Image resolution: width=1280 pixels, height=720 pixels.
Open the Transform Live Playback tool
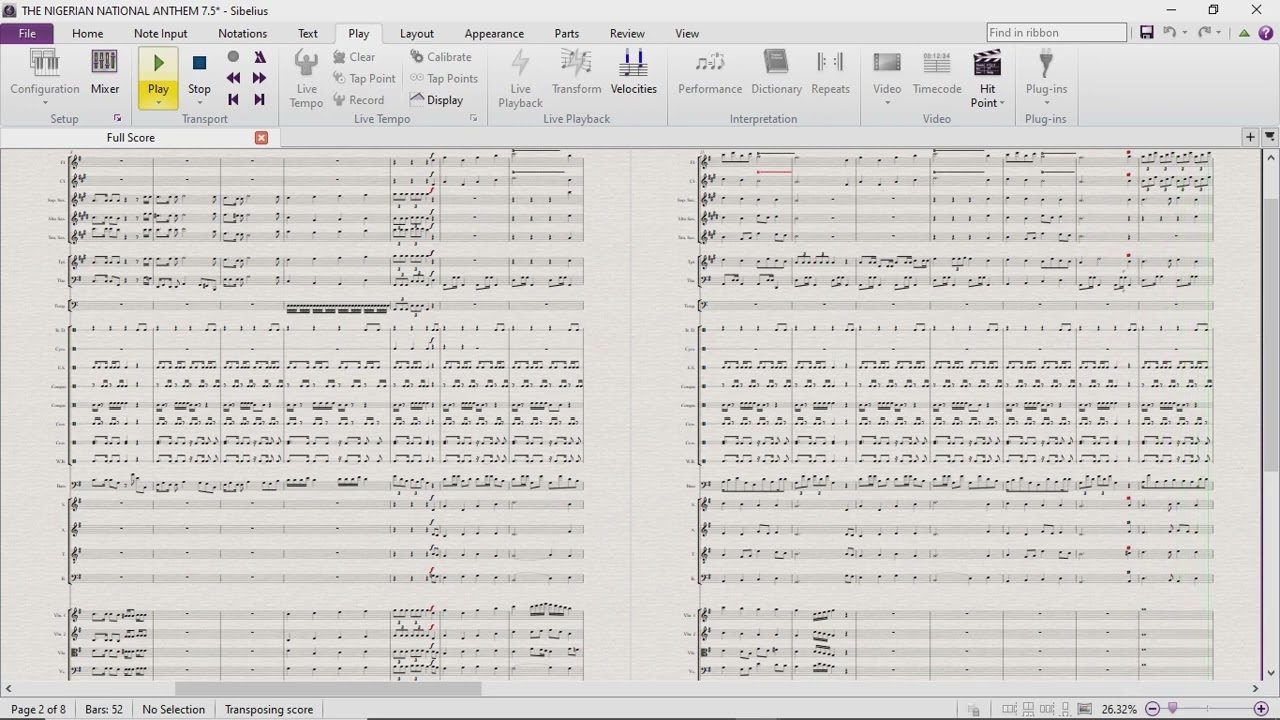[x=576, y=72]
